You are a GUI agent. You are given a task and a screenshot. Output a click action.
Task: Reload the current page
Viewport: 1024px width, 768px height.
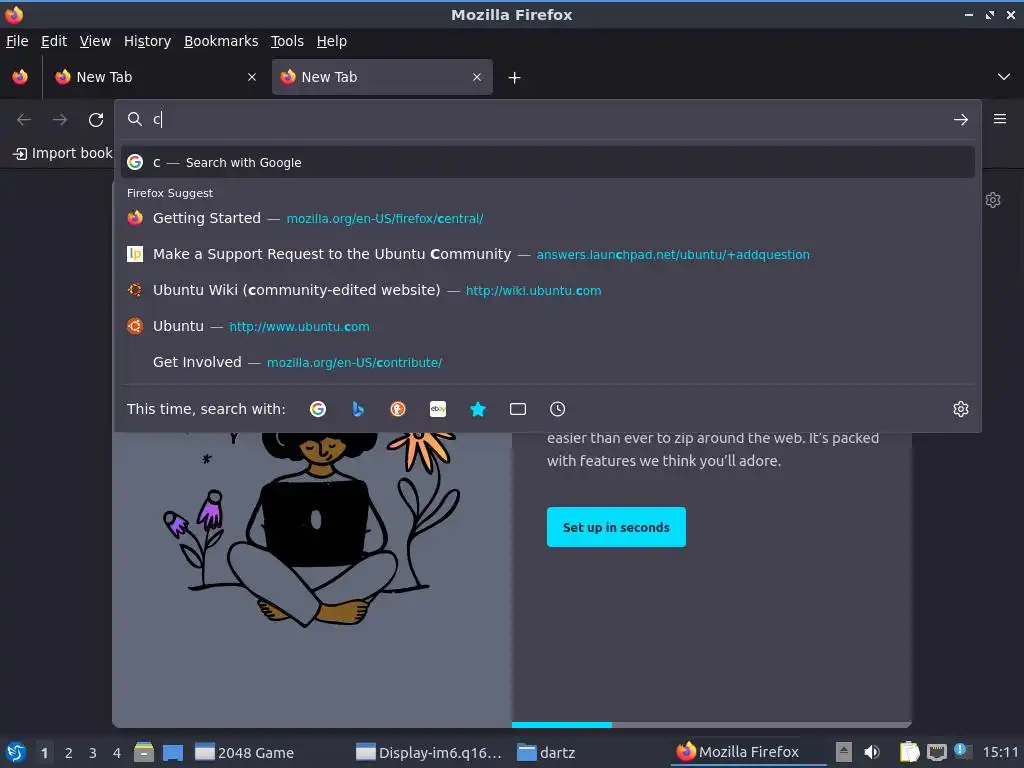coord(96,120)
